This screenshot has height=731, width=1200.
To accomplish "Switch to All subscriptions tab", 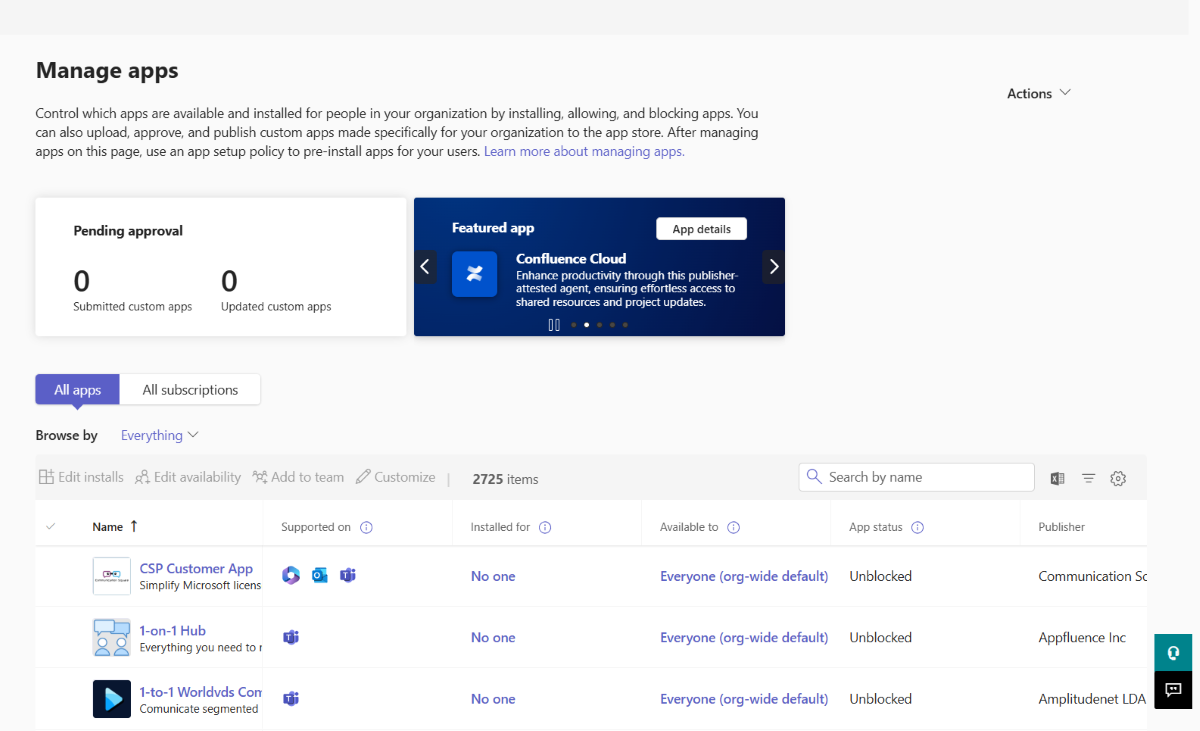I will point(190,390).
